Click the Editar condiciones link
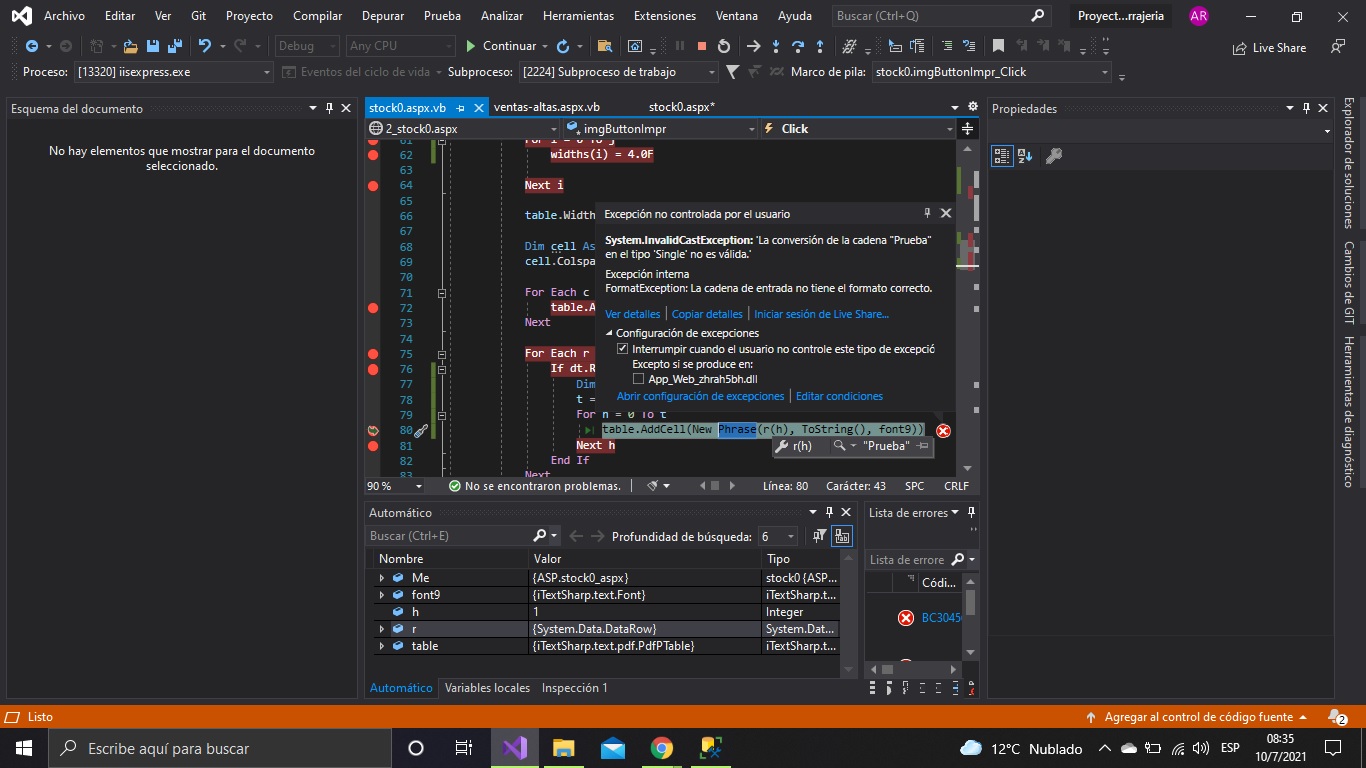 (839, 397)
